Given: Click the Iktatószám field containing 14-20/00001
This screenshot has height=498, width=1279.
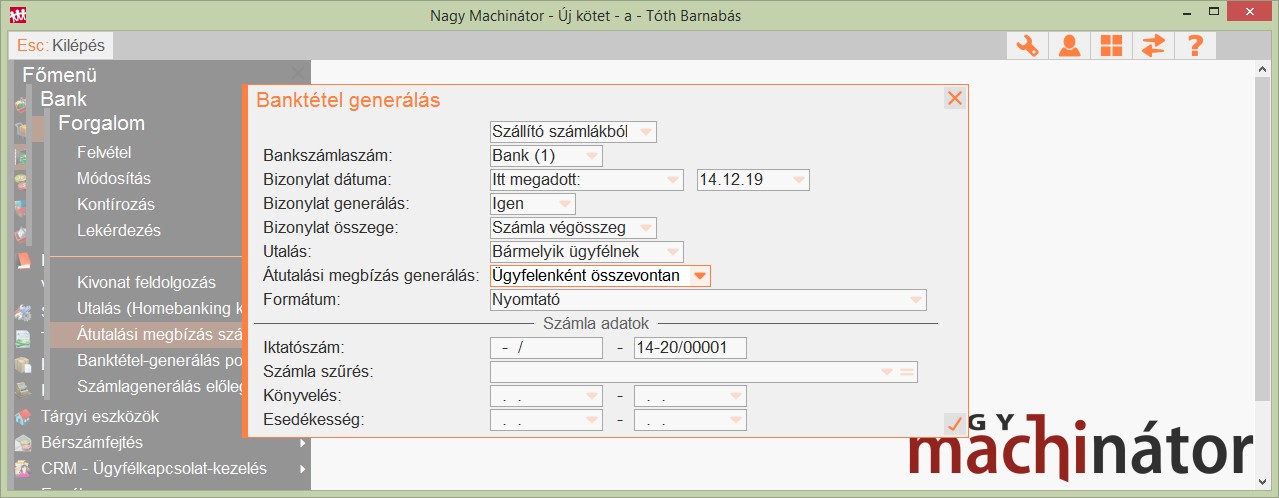Looking at the screenshot, I should coord(690,348).
